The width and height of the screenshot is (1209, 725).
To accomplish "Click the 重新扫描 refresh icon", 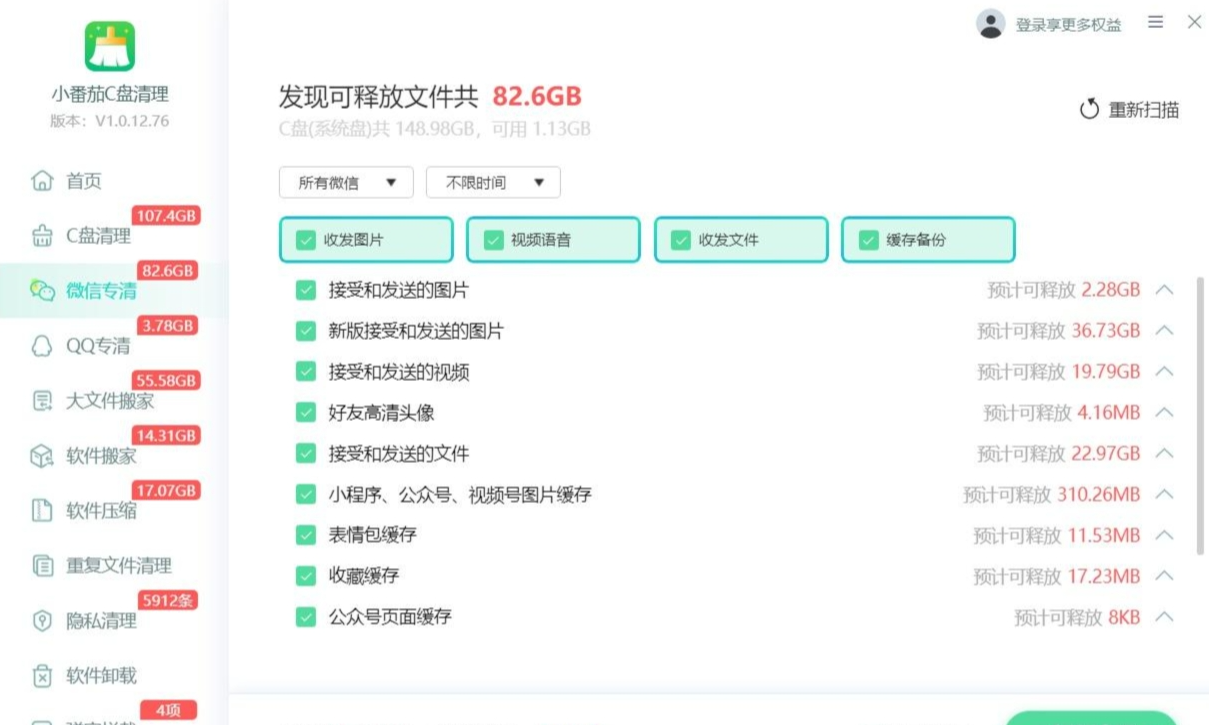I will [1089, 110].
